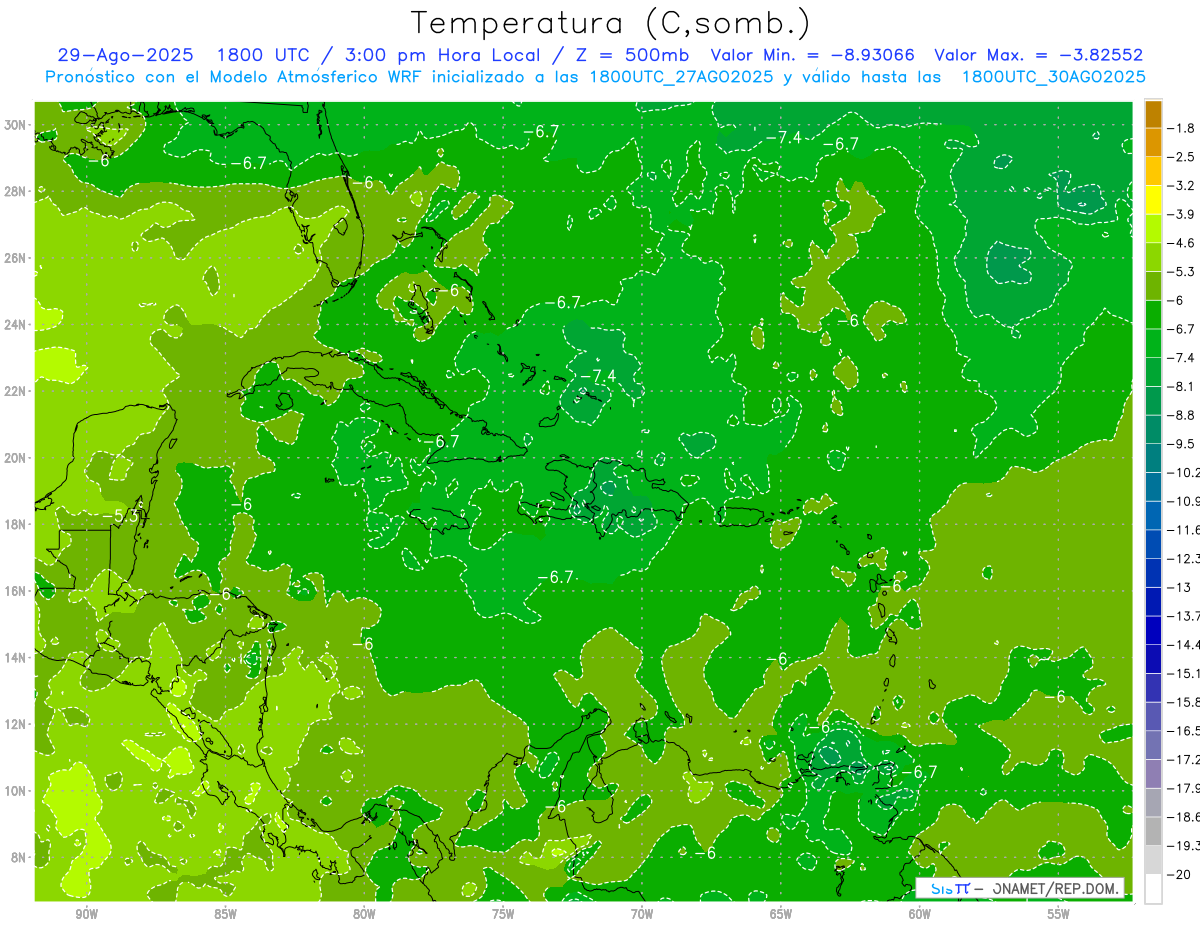Image resolution: width=1200 pixels, height=927 pixels.
Task: Click the 80W longitude axis label
Action: click(364, 914)
